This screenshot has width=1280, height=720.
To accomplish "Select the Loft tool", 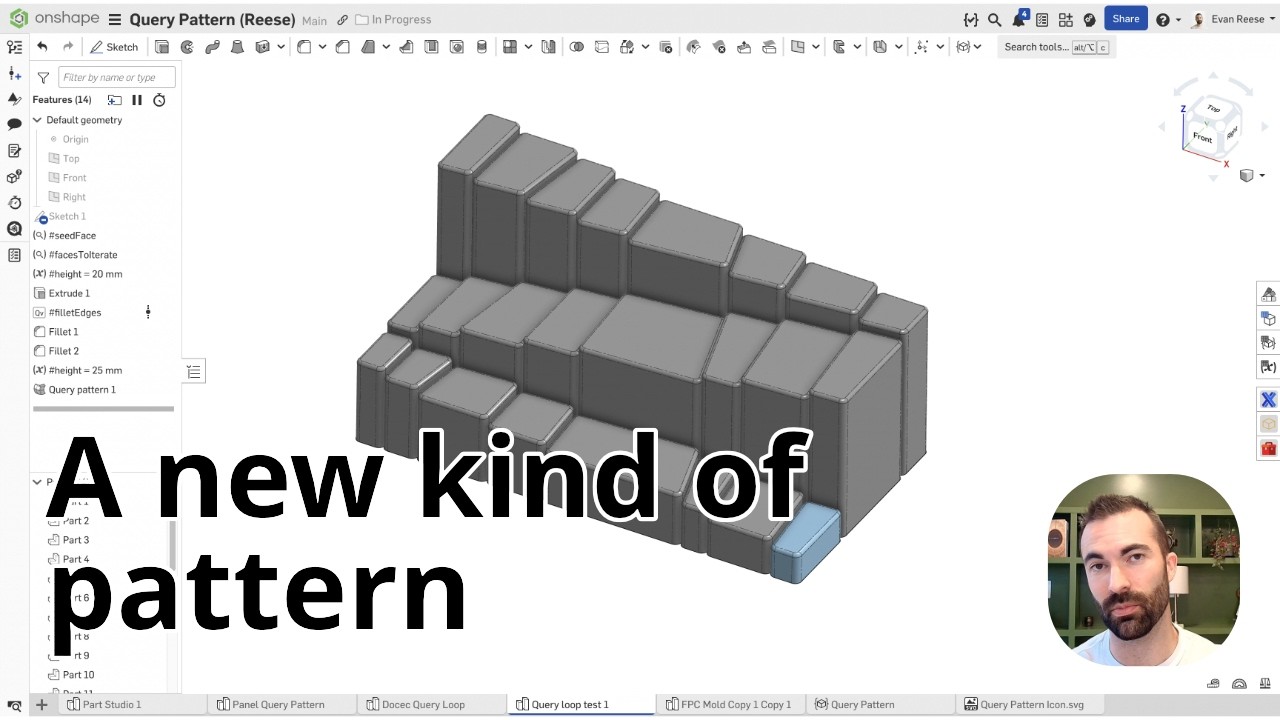I will point(238,47).
